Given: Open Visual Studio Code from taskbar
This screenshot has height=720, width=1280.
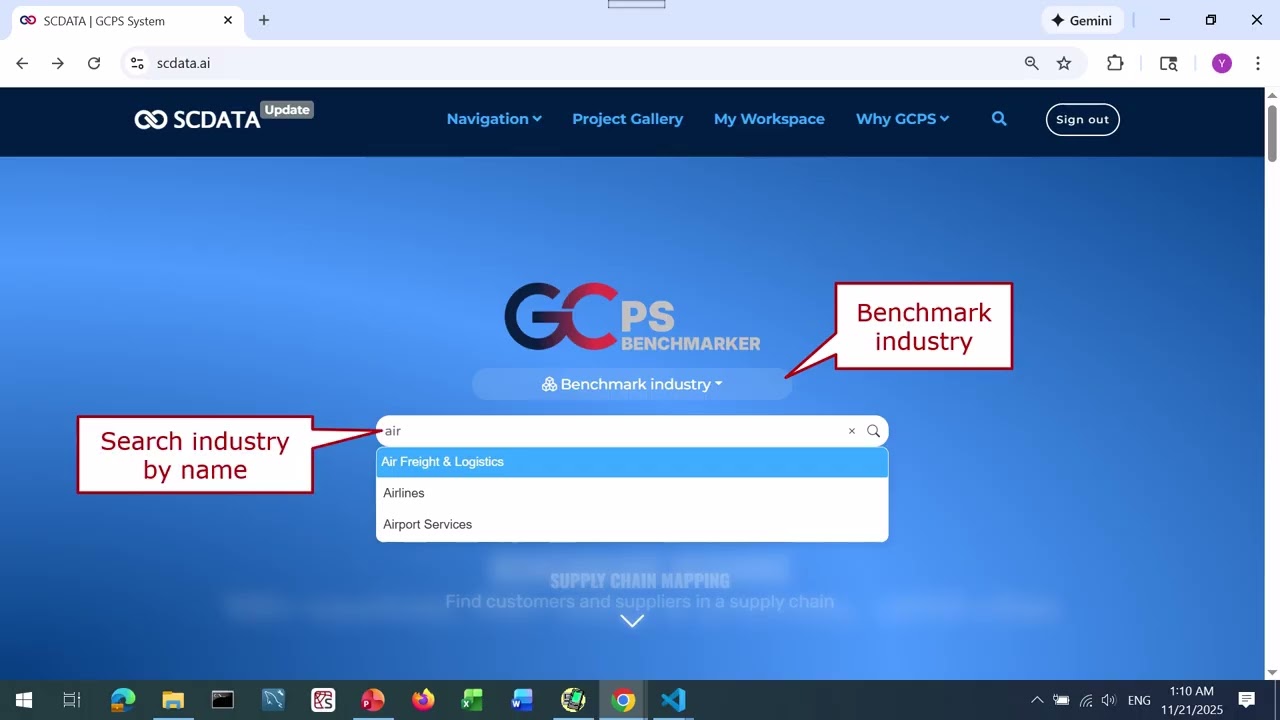Looking at the screenshot, I should point(673,700).
